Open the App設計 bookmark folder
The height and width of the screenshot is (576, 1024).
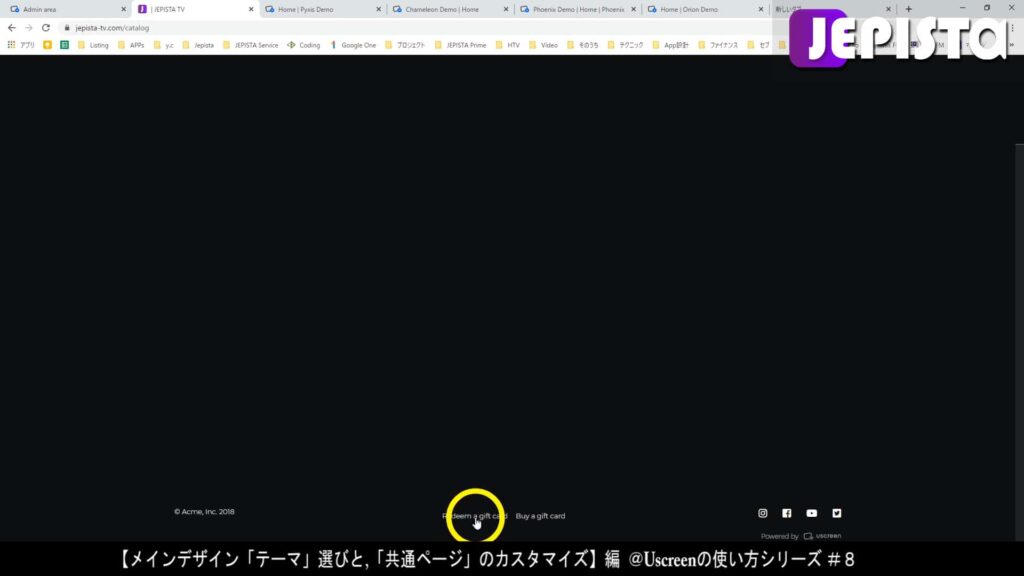(x=670, y=45)
